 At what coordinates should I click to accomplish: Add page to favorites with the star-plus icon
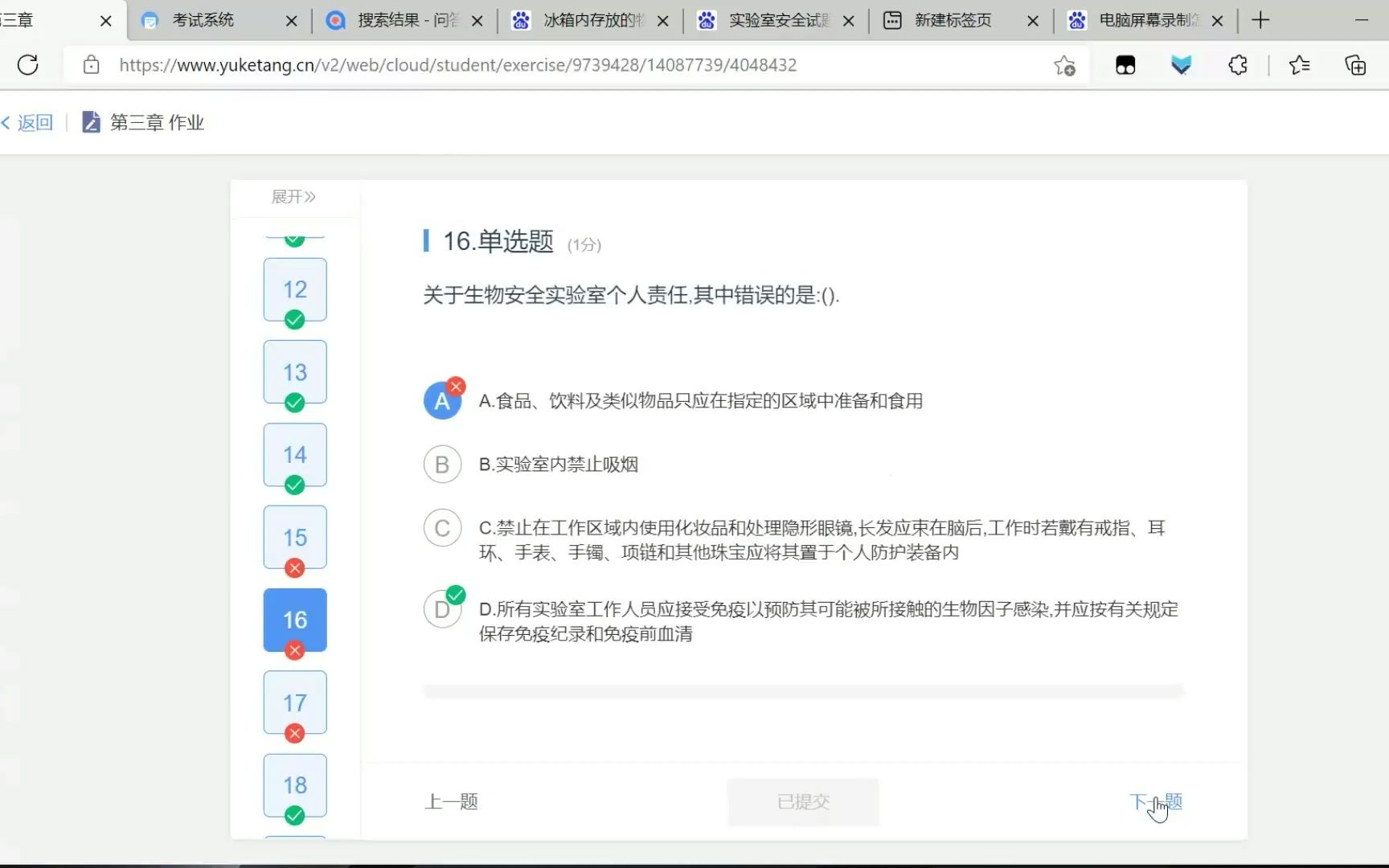point(1064,65)
